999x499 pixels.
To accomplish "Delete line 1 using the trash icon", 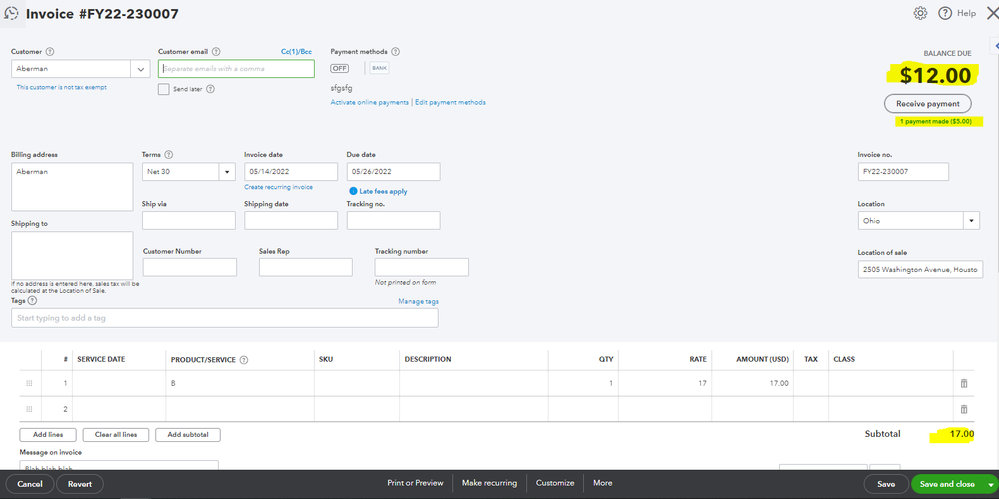I will coord(964,383).
